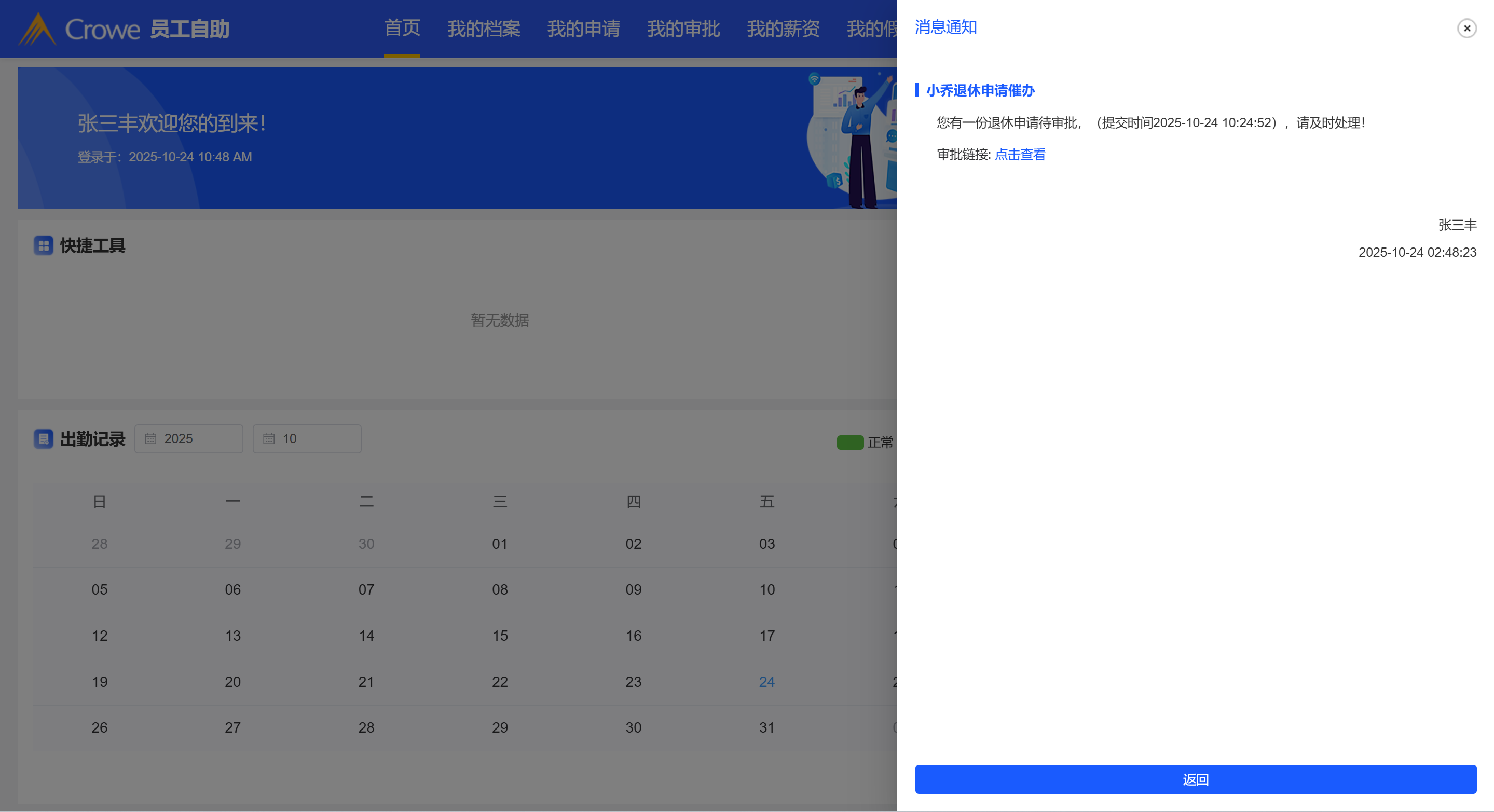
Task: Close the 消息通知 panel with X icon
Action: click(x=1466, y=28)
